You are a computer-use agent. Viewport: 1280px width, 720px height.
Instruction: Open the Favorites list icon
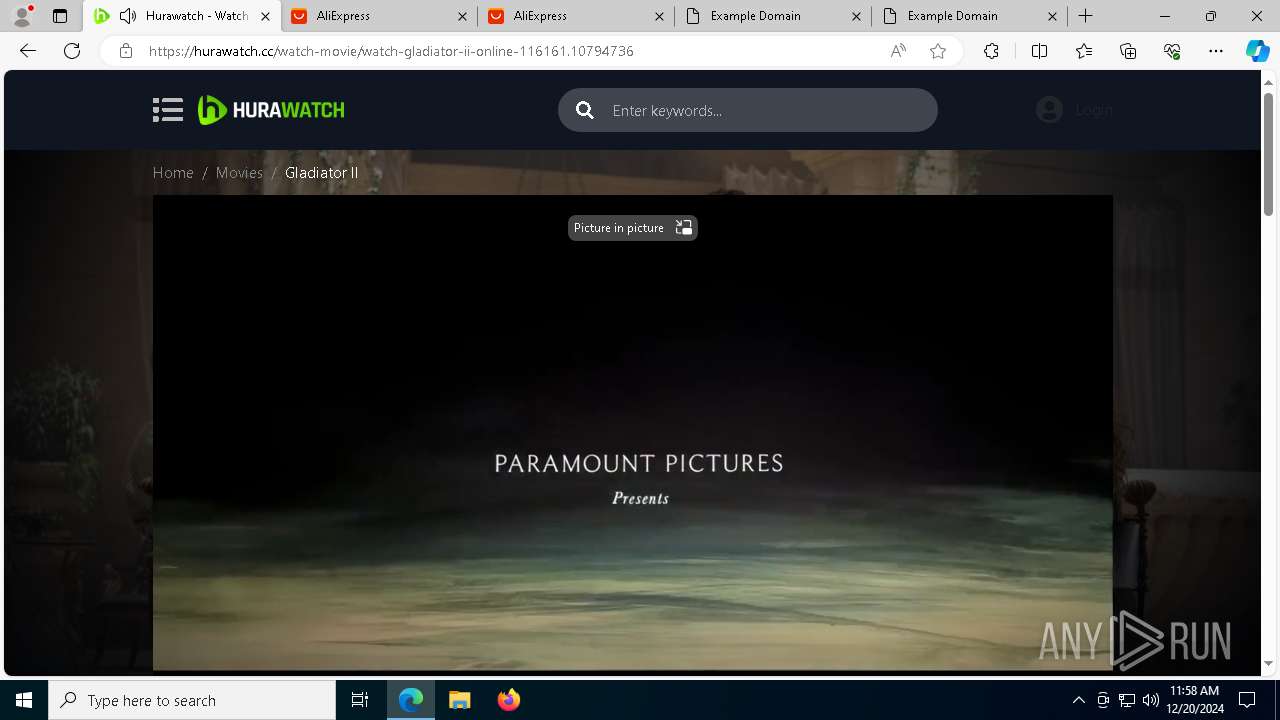[x=1084, y=51]
